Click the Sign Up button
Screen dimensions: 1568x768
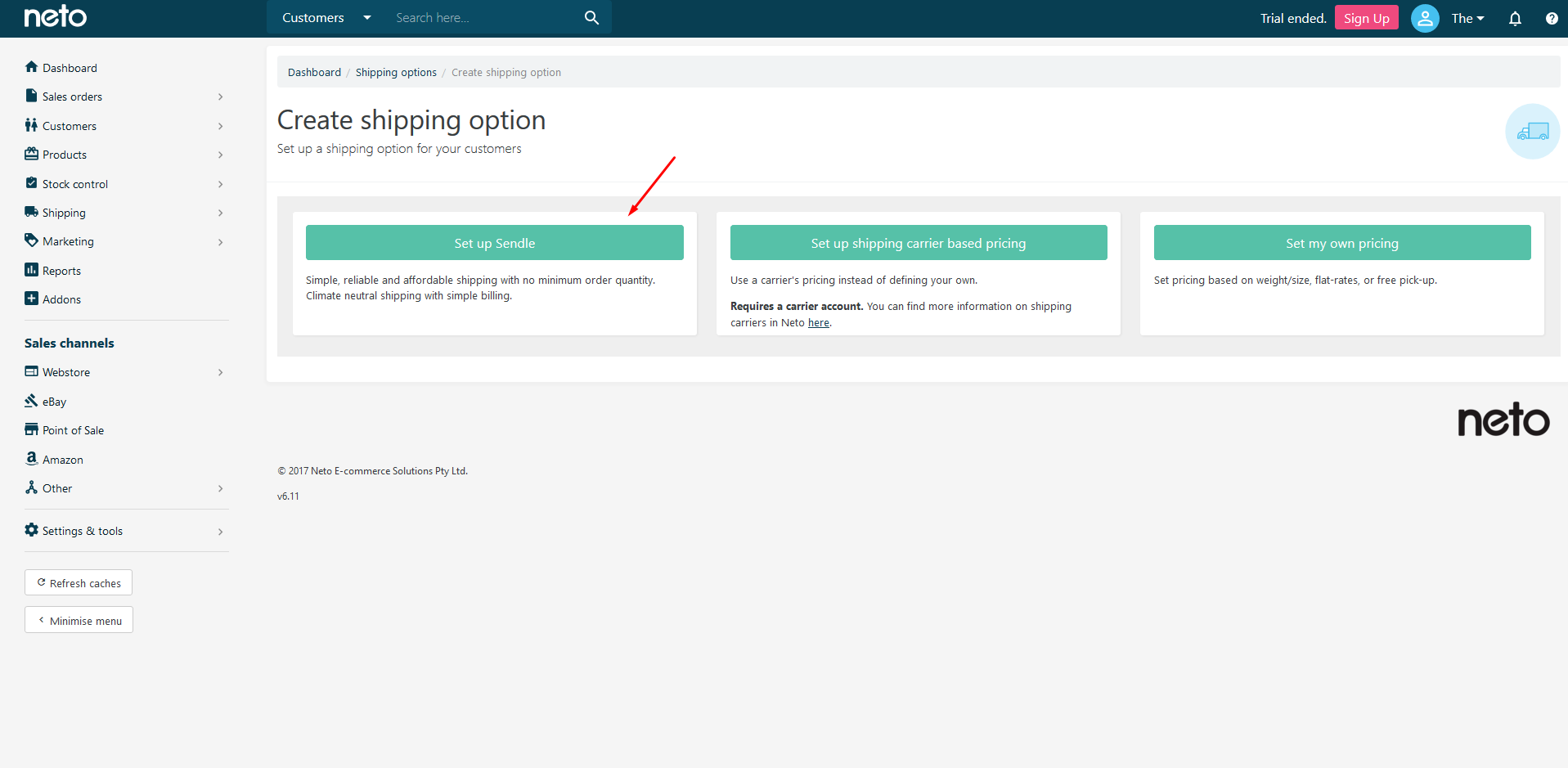(1366, 18)
